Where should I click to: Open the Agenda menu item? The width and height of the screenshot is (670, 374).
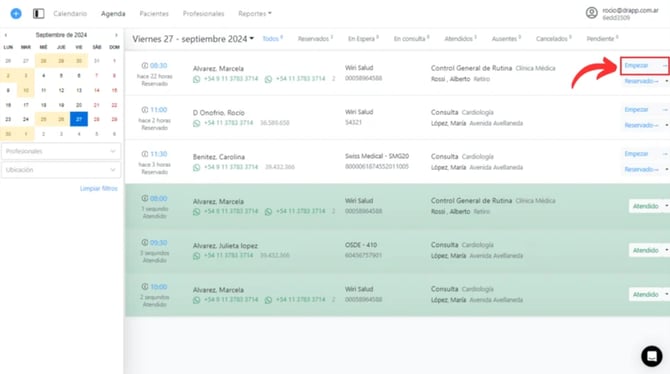113,14
